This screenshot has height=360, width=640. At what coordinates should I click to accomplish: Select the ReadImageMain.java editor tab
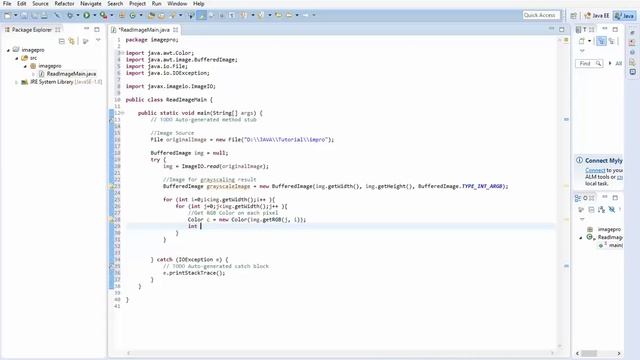[x=144, y=30]
